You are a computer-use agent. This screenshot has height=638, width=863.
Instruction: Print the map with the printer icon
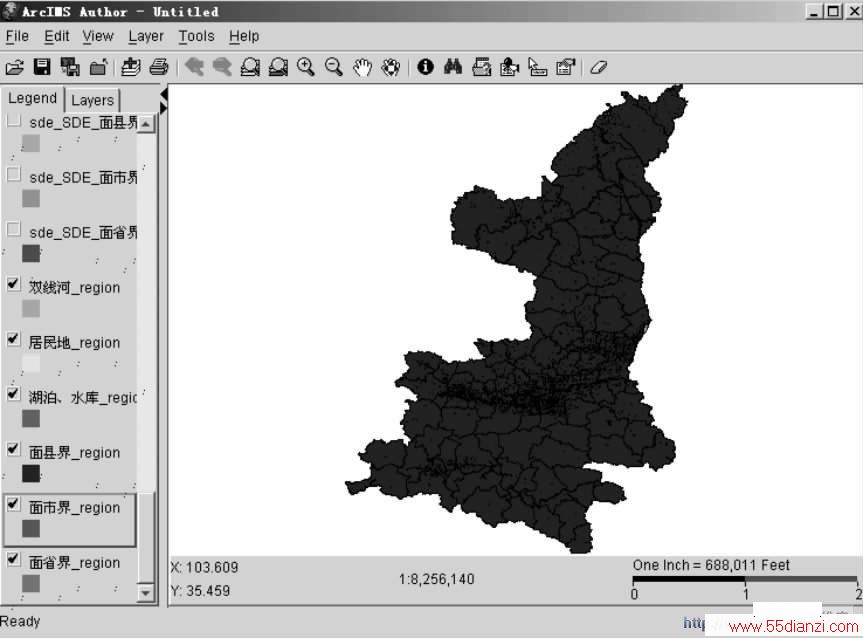(159, 67)
